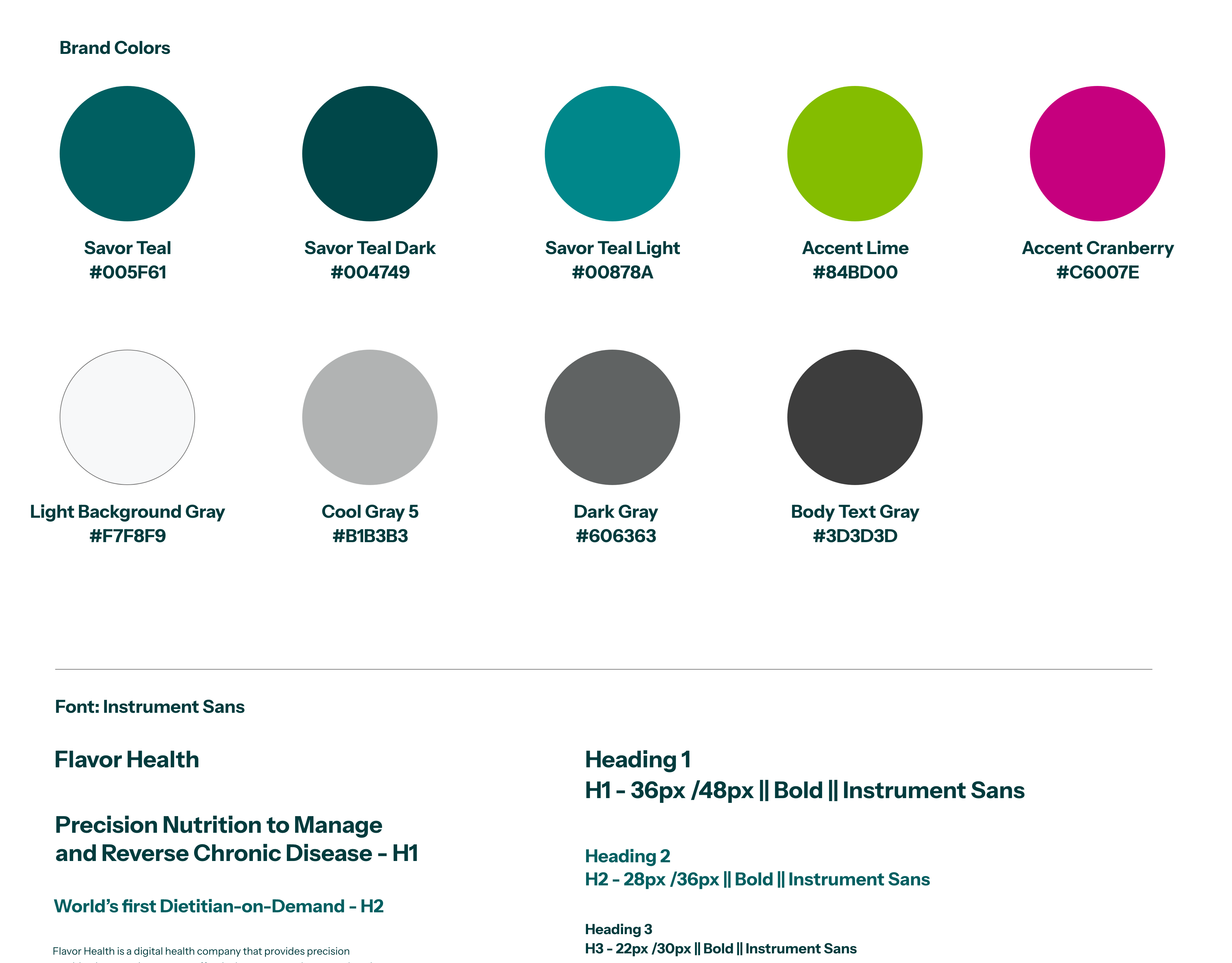This screenshot has height=963, width=1232.
Task: Select the Accent Lime green circle
Action: [x=855, y=153]
